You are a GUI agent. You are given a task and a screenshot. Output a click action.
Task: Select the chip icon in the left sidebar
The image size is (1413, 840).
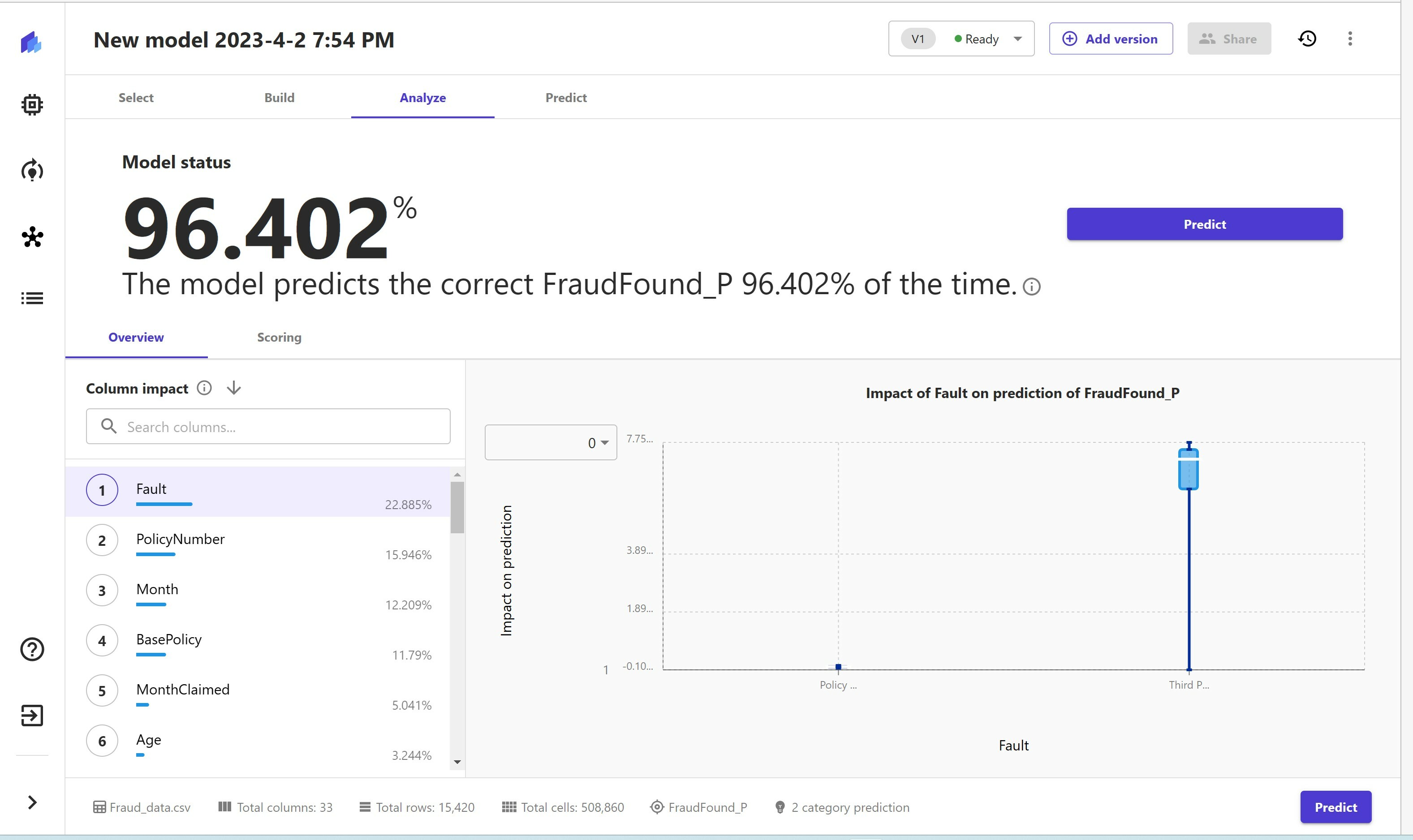[x=32, y=104]
